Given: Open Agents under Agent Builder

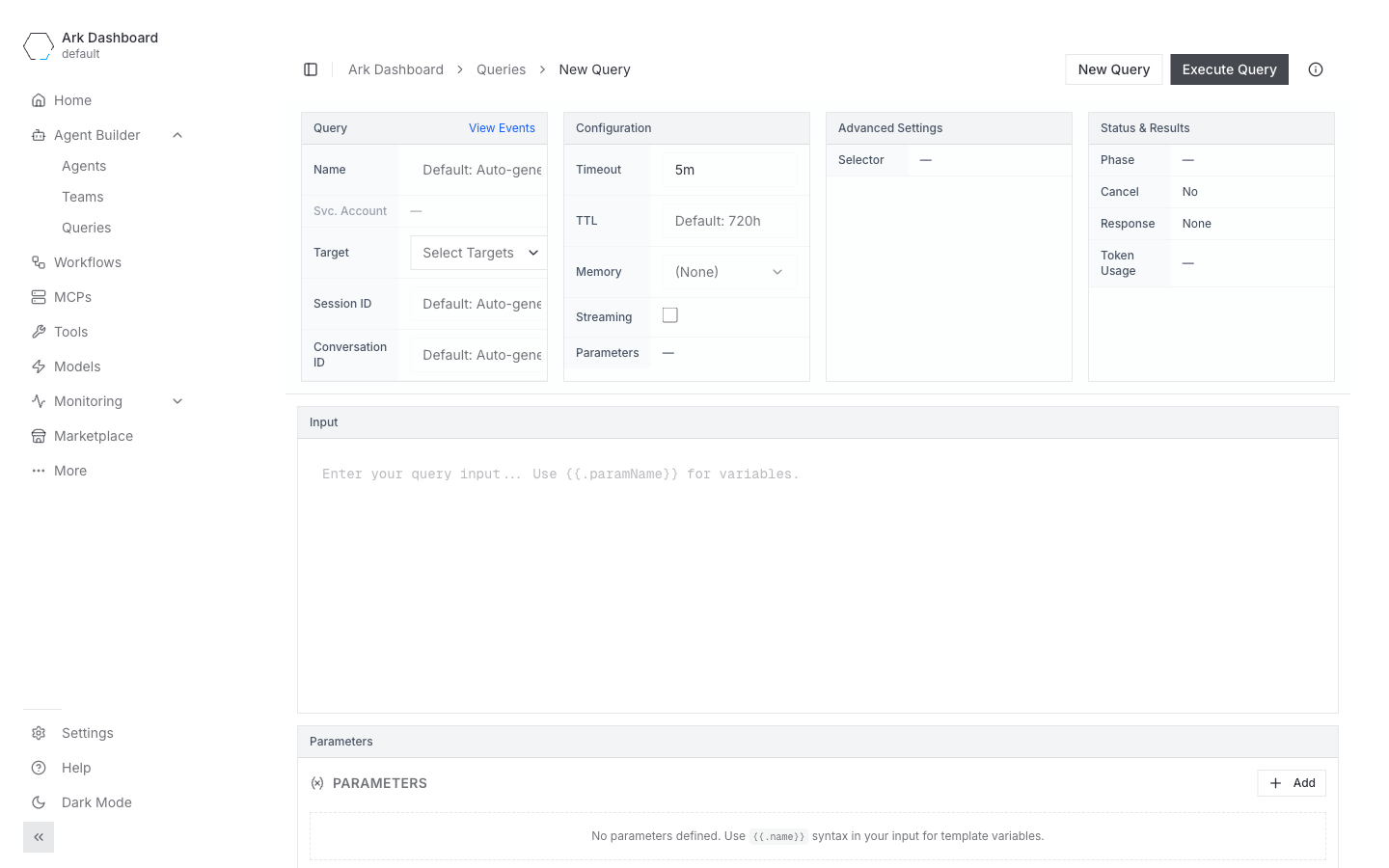Looking at the screenshot, I should coord(84,166).
